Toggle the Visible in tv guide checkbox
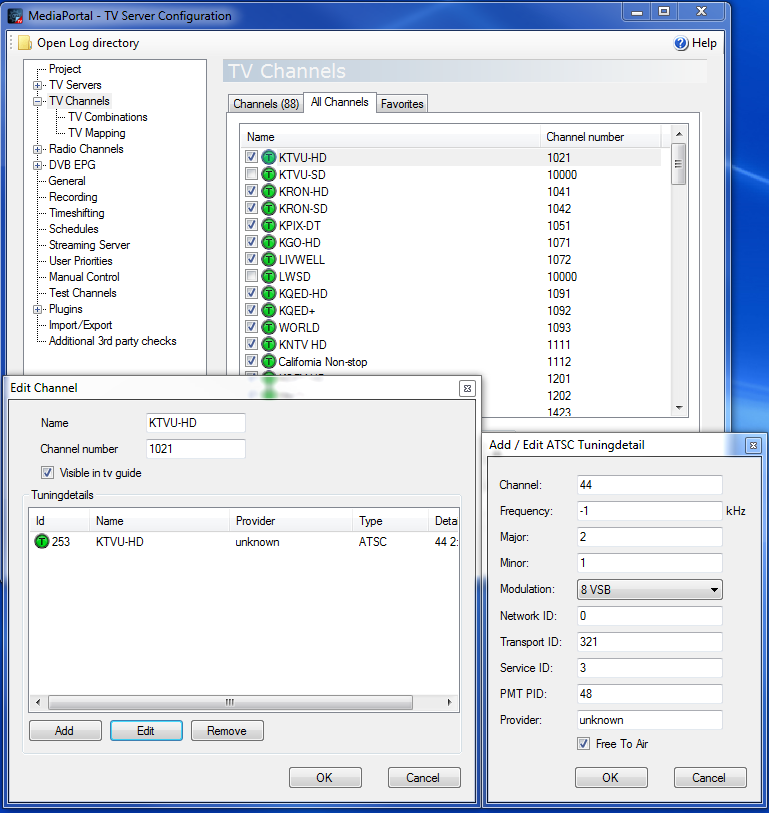The width and height of the screenshot is (769, 813). click(x=47, y=473)
